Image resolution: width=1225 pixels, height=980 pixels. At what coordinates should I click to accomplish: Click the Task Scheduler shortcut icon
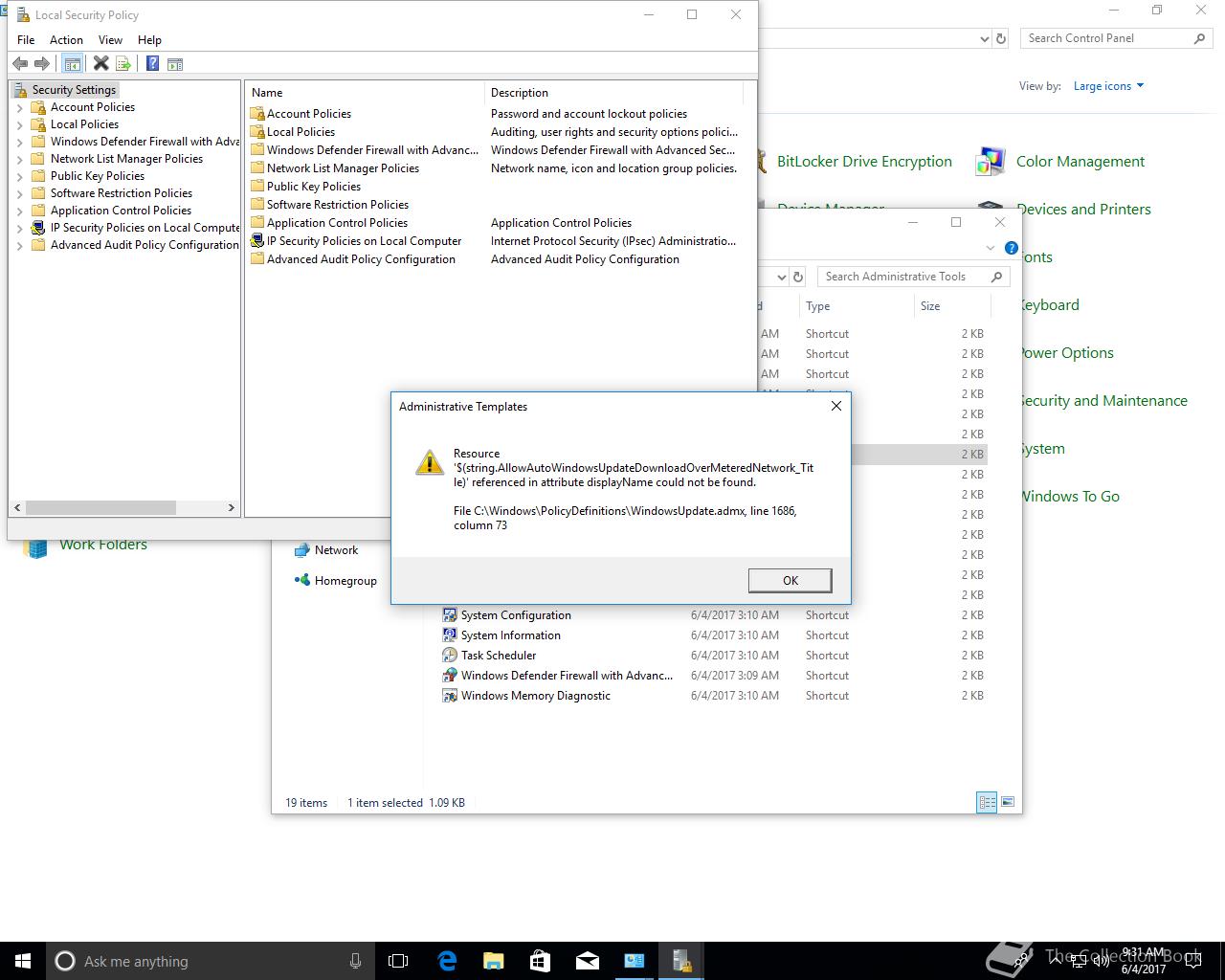tap(450, 656)
